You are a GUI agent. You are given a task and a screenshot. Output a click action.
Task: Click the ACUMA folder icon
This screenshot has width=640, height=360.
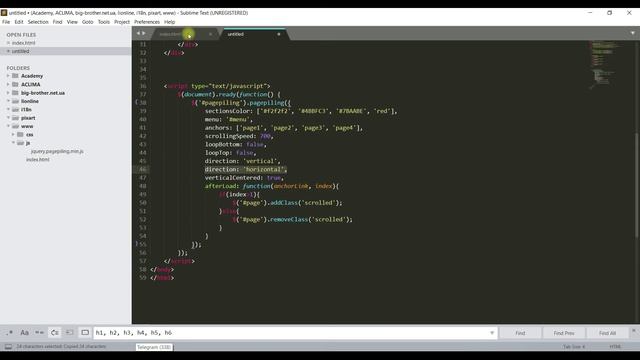pos(16,84)
